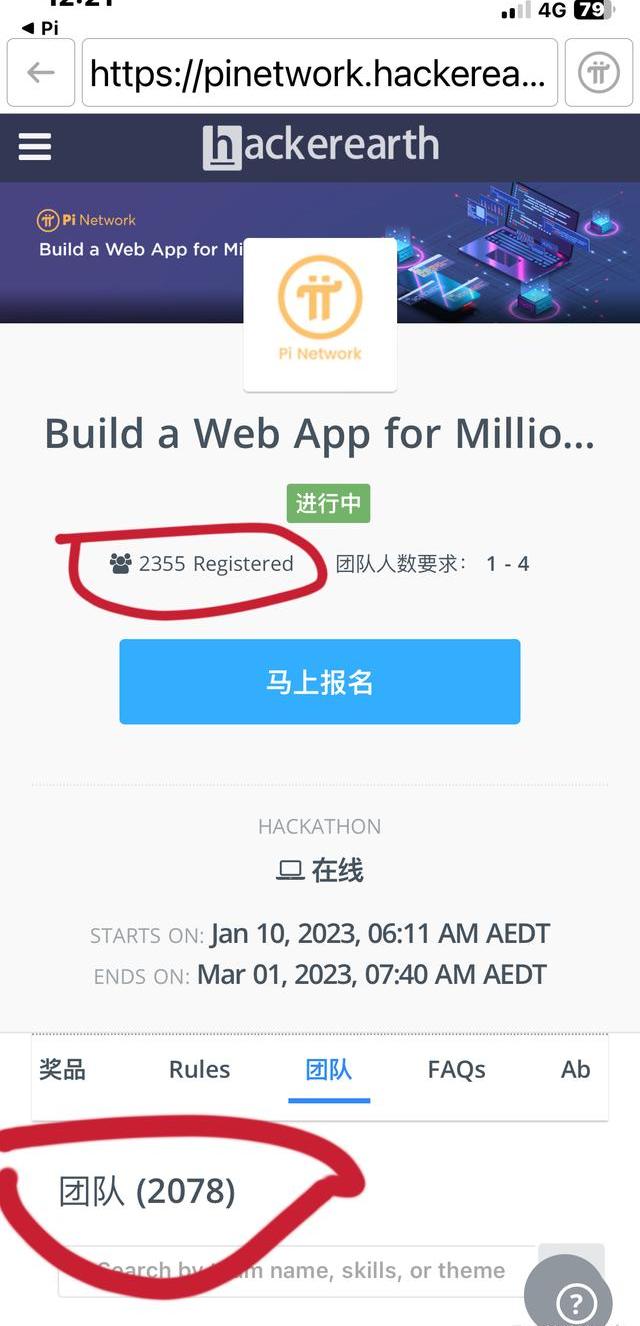Viewport: 640px width, 1326px height.
Task: Select the 团队 tab
Action: (329, 1069)
